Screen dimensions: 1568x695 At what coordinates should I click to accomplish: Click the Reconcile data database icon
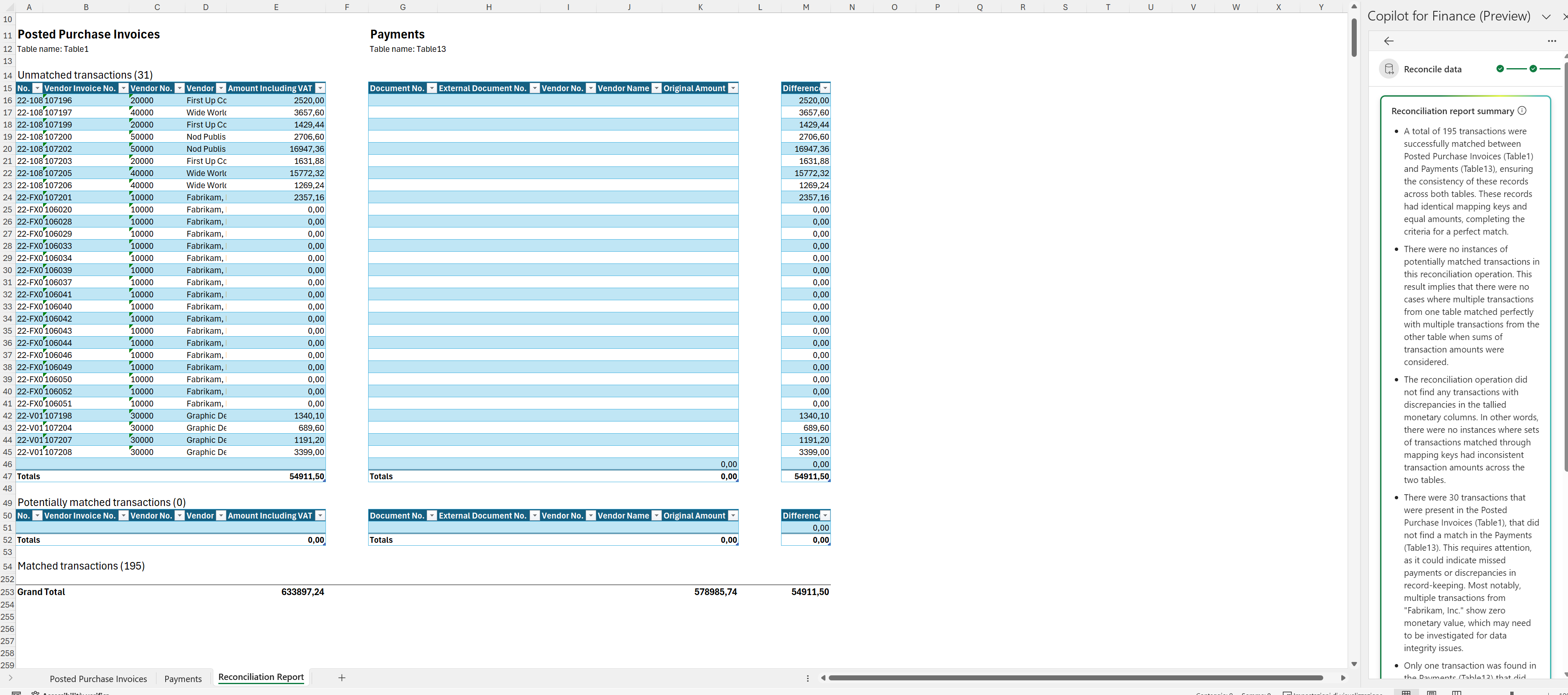tap(1389, 69)
